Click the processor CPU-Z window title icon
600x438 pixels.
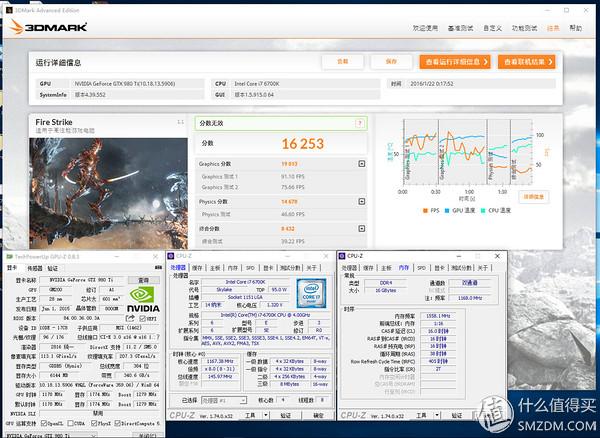point(171,256)
